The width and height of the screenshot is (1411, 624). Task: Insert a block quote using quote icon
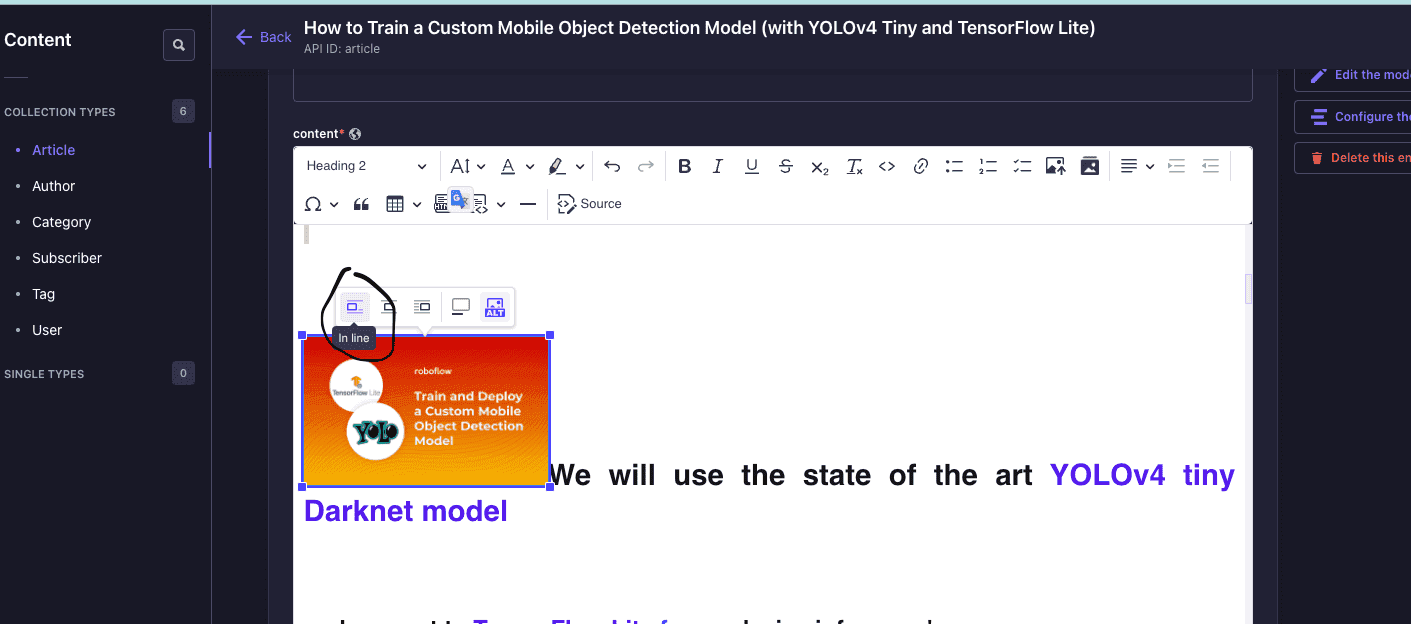click(361, 204)
